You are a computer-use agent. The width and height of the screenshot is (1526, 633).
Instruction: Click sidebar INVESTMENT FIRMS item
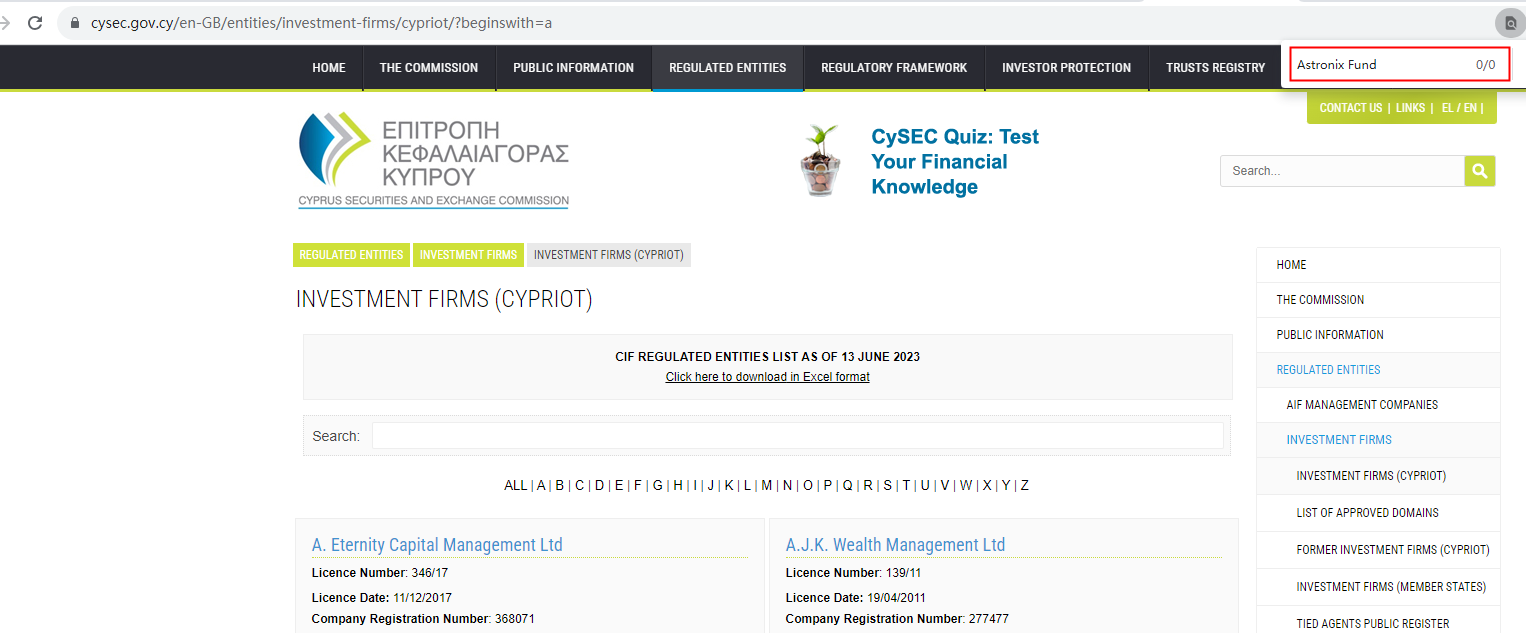[1378, 440]
